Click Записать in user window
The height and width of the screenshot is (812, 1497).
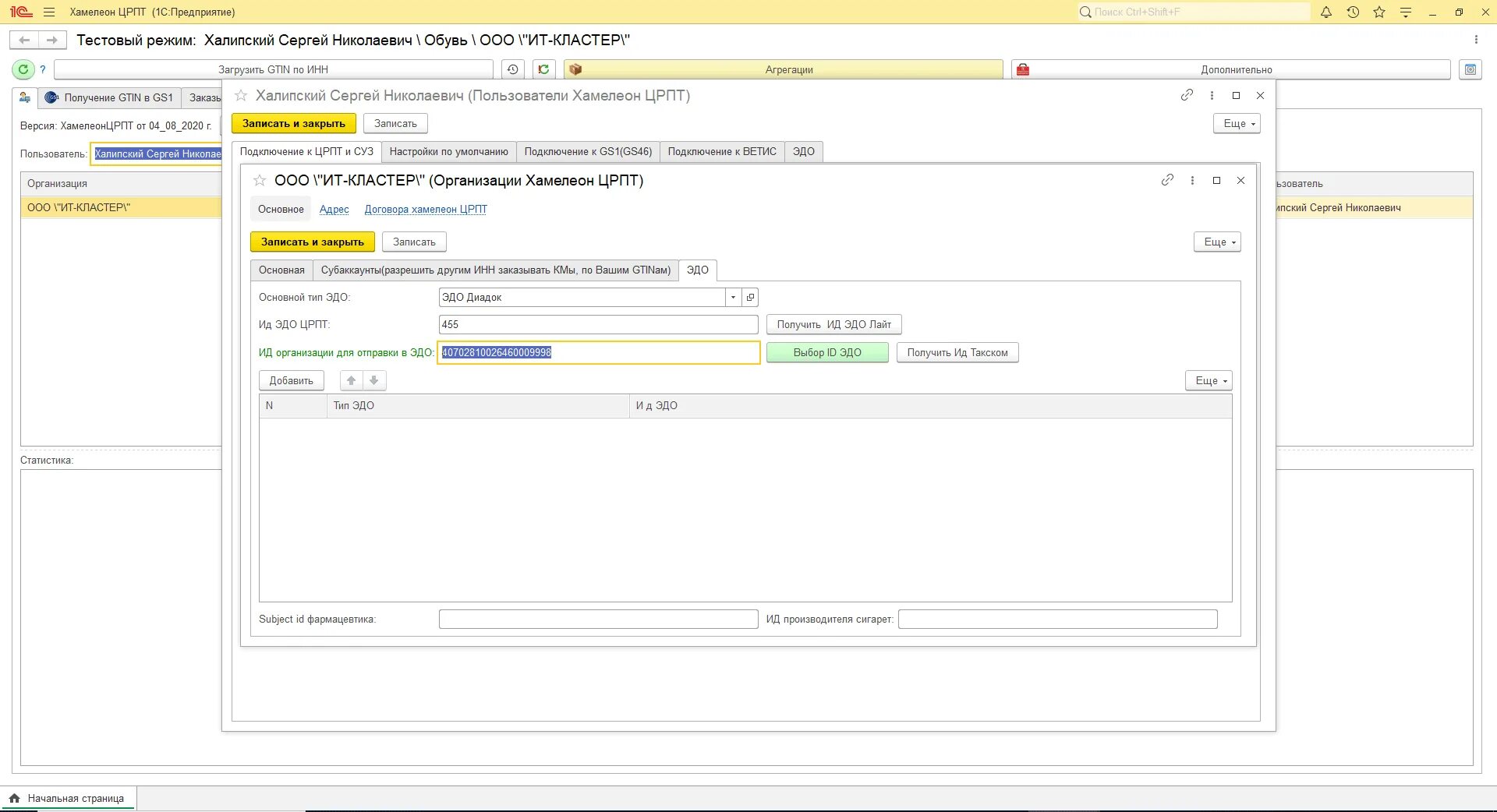click(395, 123)
